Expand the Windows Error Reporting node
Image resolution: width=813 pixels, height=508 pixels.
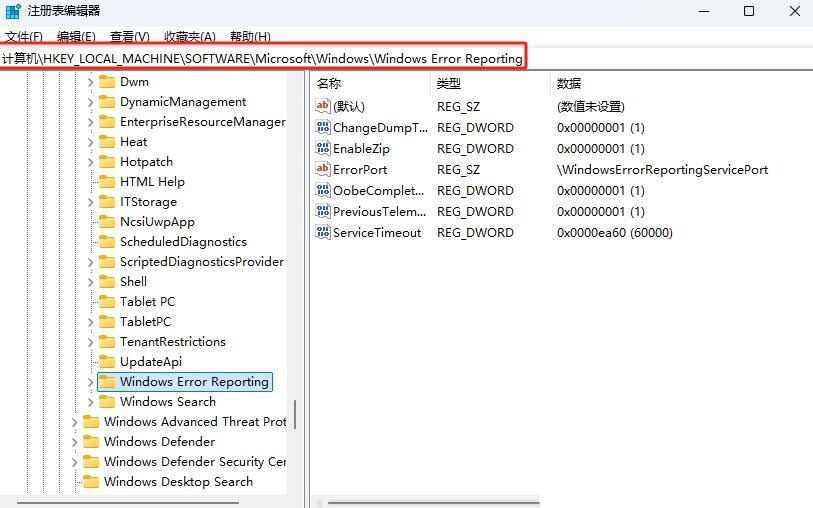pos(91,381)
